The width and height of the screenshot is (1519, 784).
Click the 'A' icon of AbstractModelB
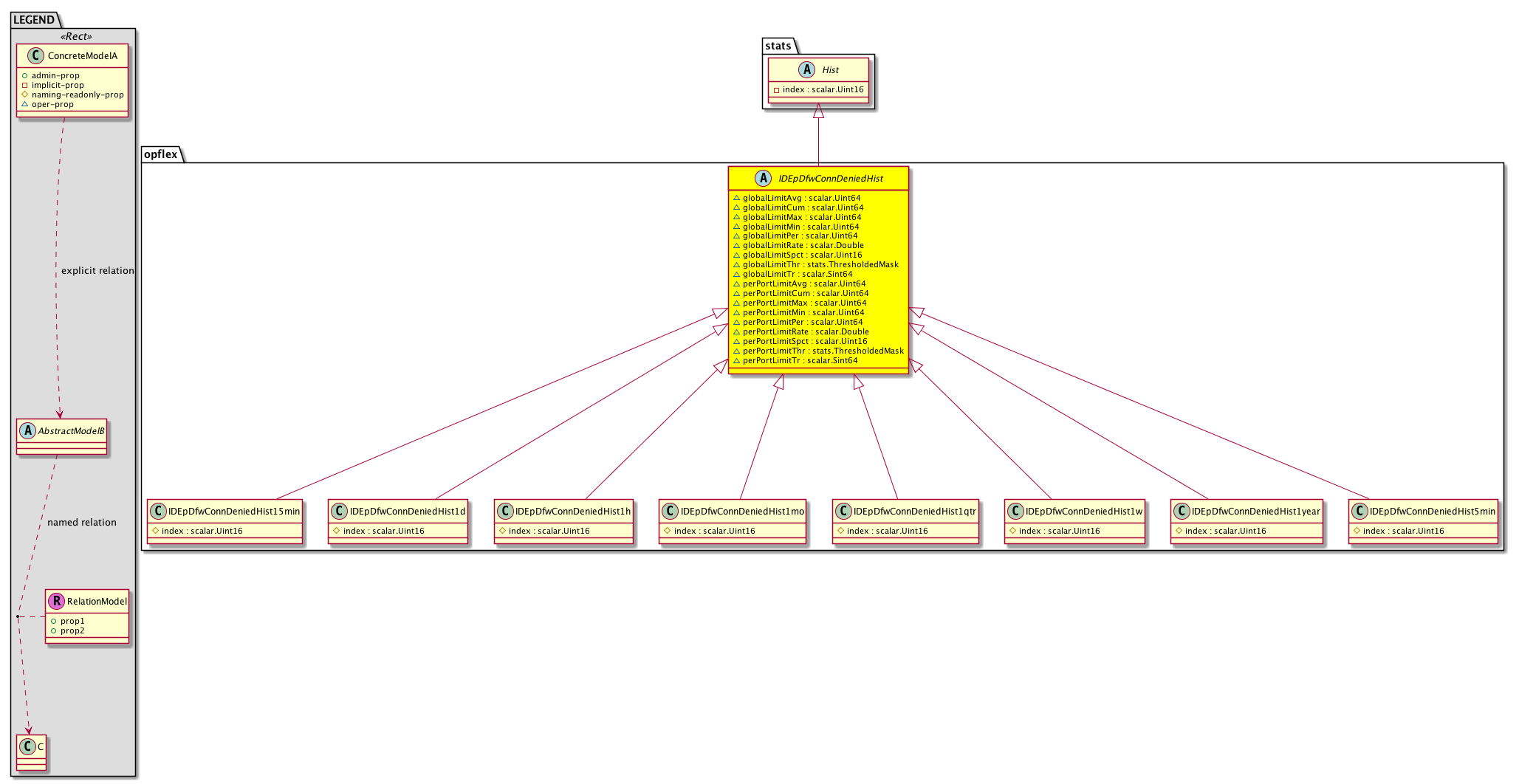(28, 431)
